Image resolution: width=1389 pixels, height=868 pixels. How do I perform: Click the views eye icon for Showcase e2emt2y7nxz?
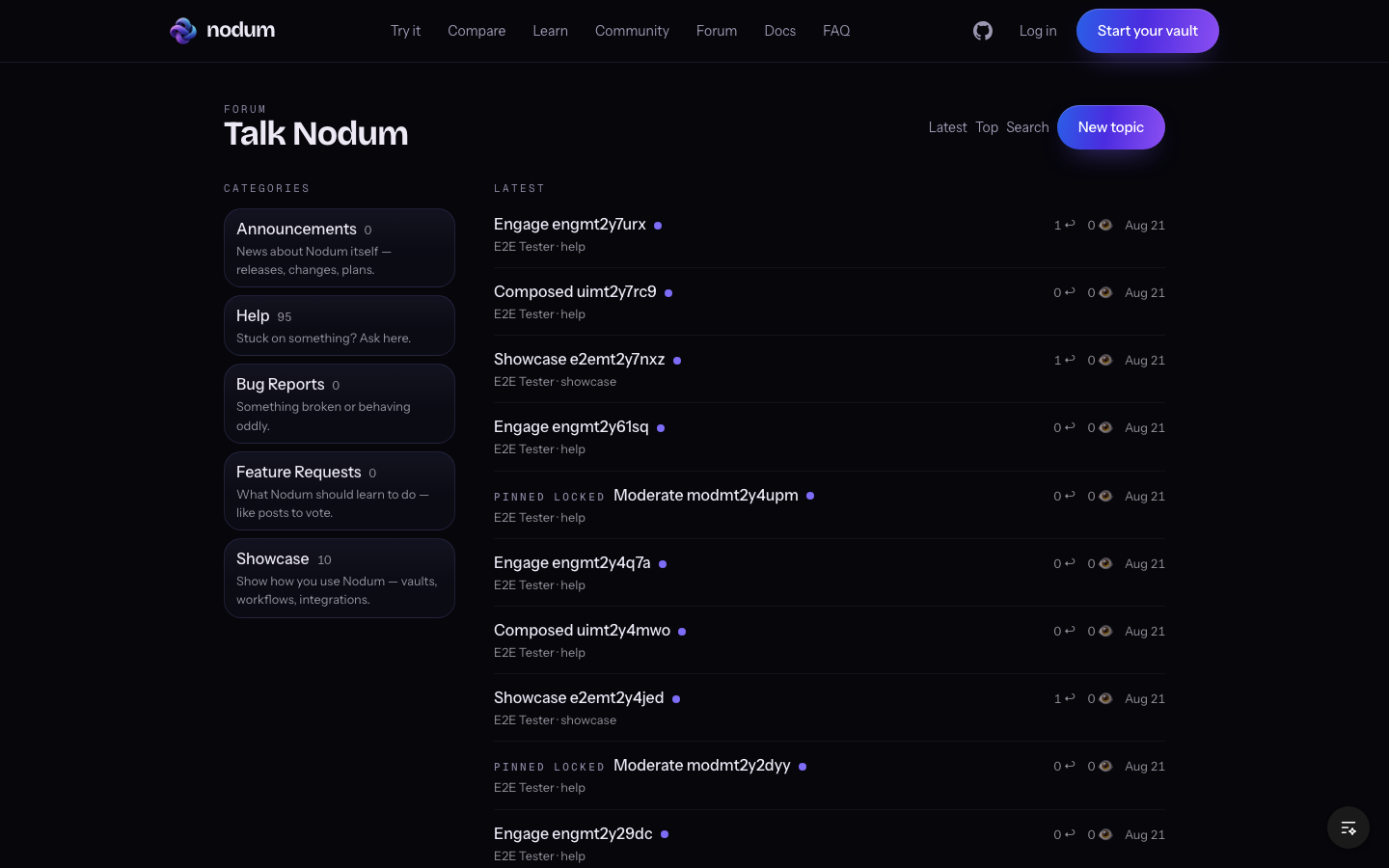click(x=1105, y=360)
